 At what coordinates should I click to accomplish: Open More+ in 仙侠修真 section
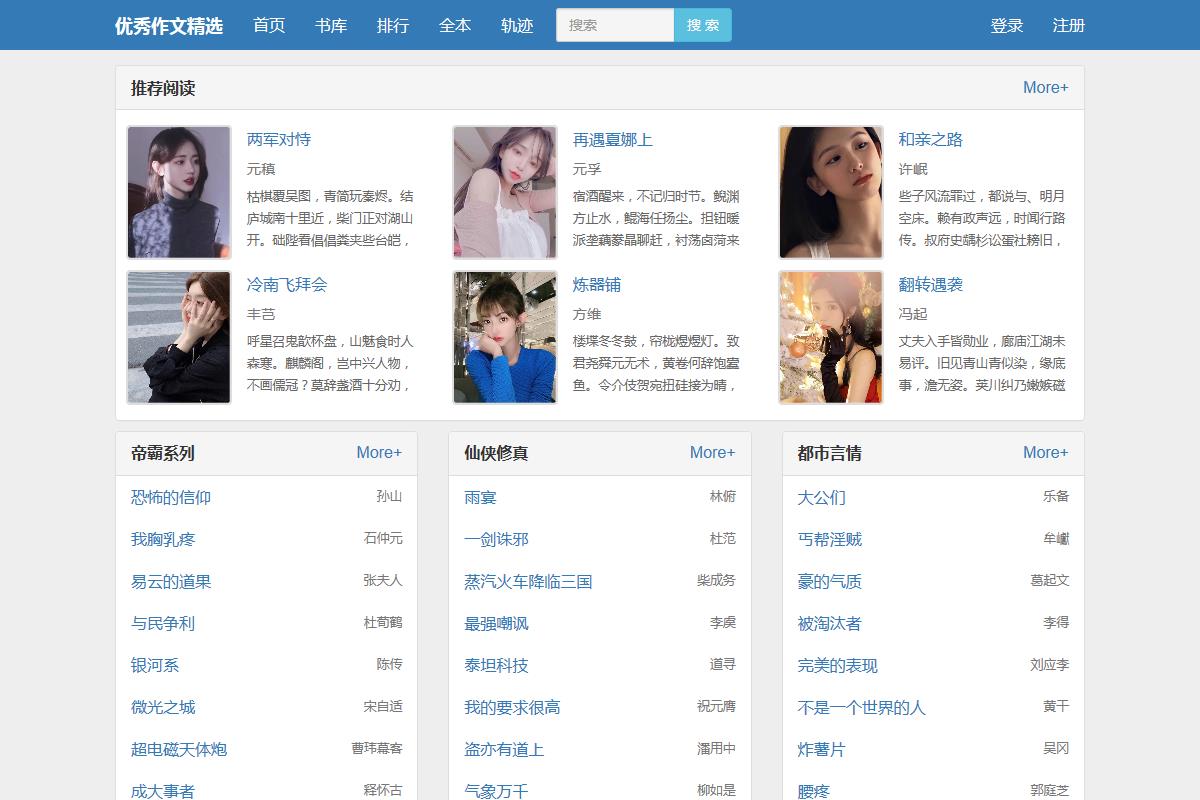(x=712, y=453)
